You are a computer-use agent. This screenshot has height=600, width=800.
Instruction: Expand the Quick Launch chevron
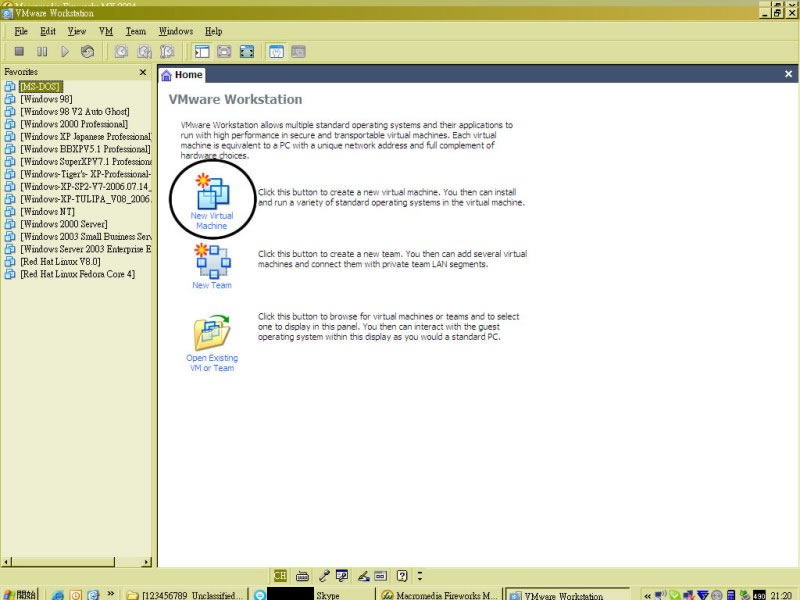click(x=110, y=594)
